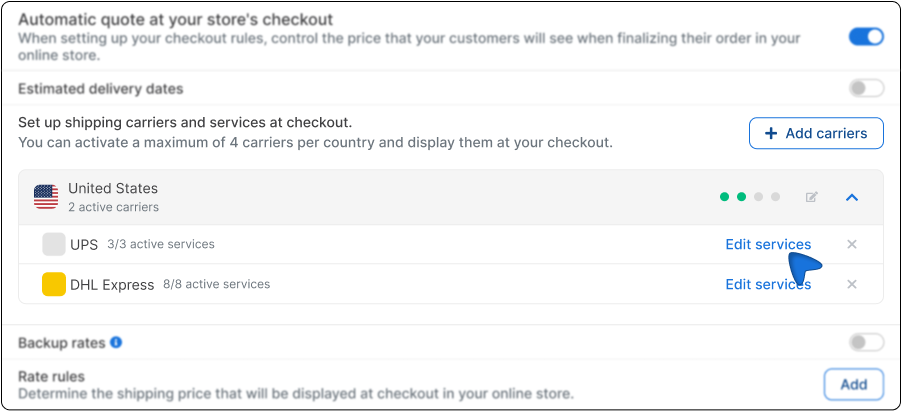The width and height of the screenshot is (902, 411).
Task: Click the first green carrier slot dot
Action: tap(724, 197)
